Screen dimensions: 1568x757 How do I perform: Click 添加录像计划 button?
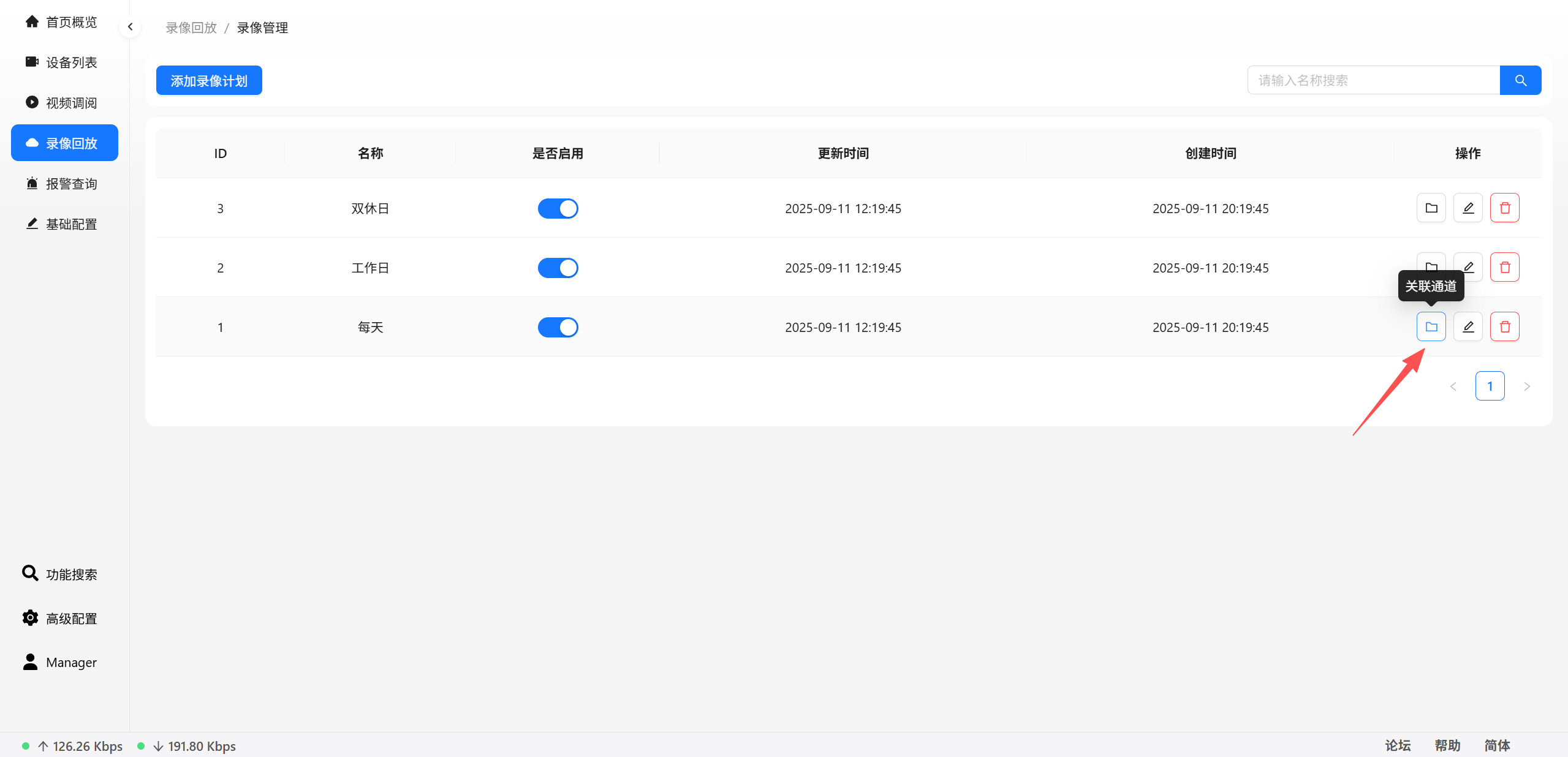pos(209,80)
